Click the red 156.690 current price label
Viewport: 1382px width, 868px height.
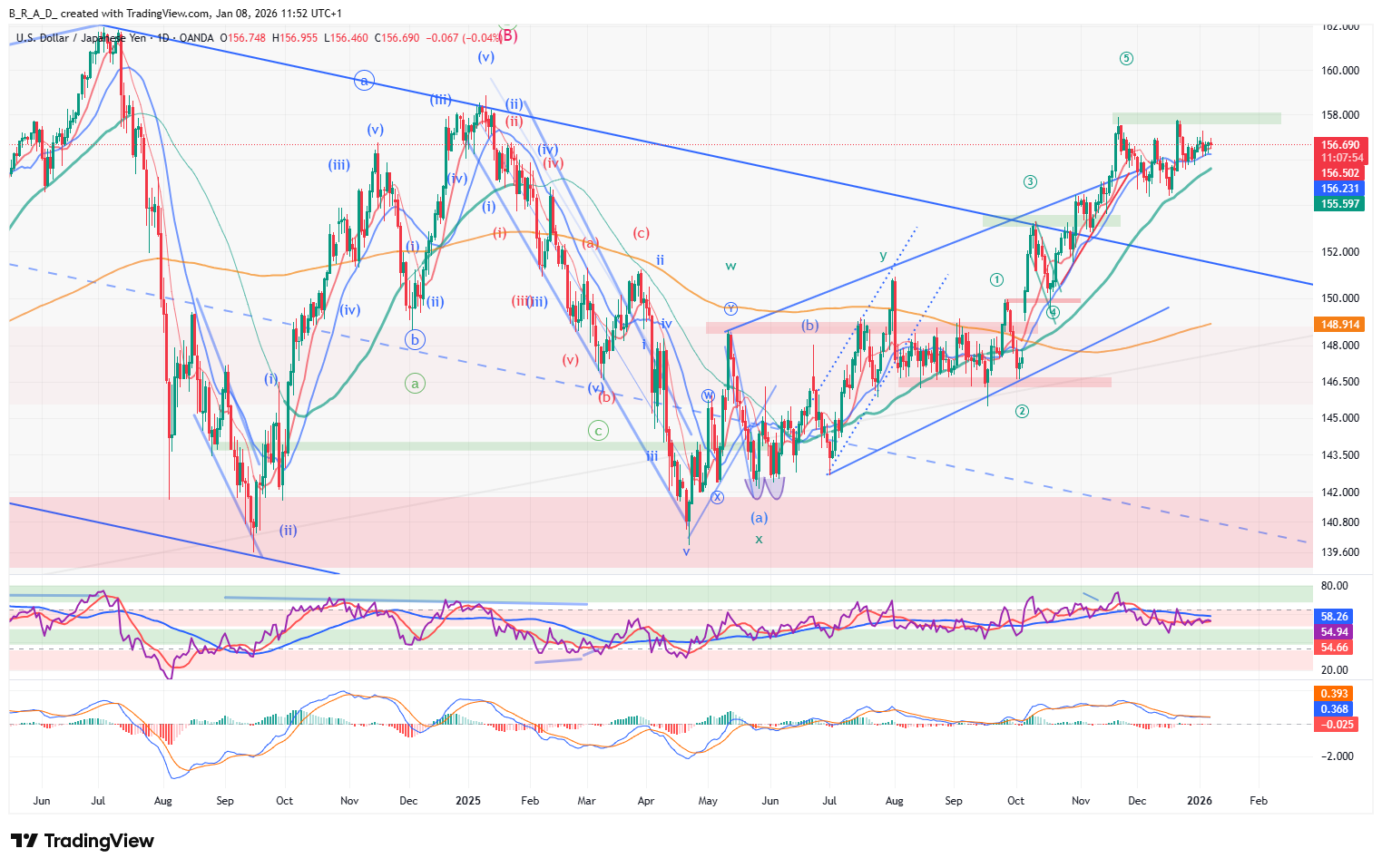click(x=1339, y=145)
